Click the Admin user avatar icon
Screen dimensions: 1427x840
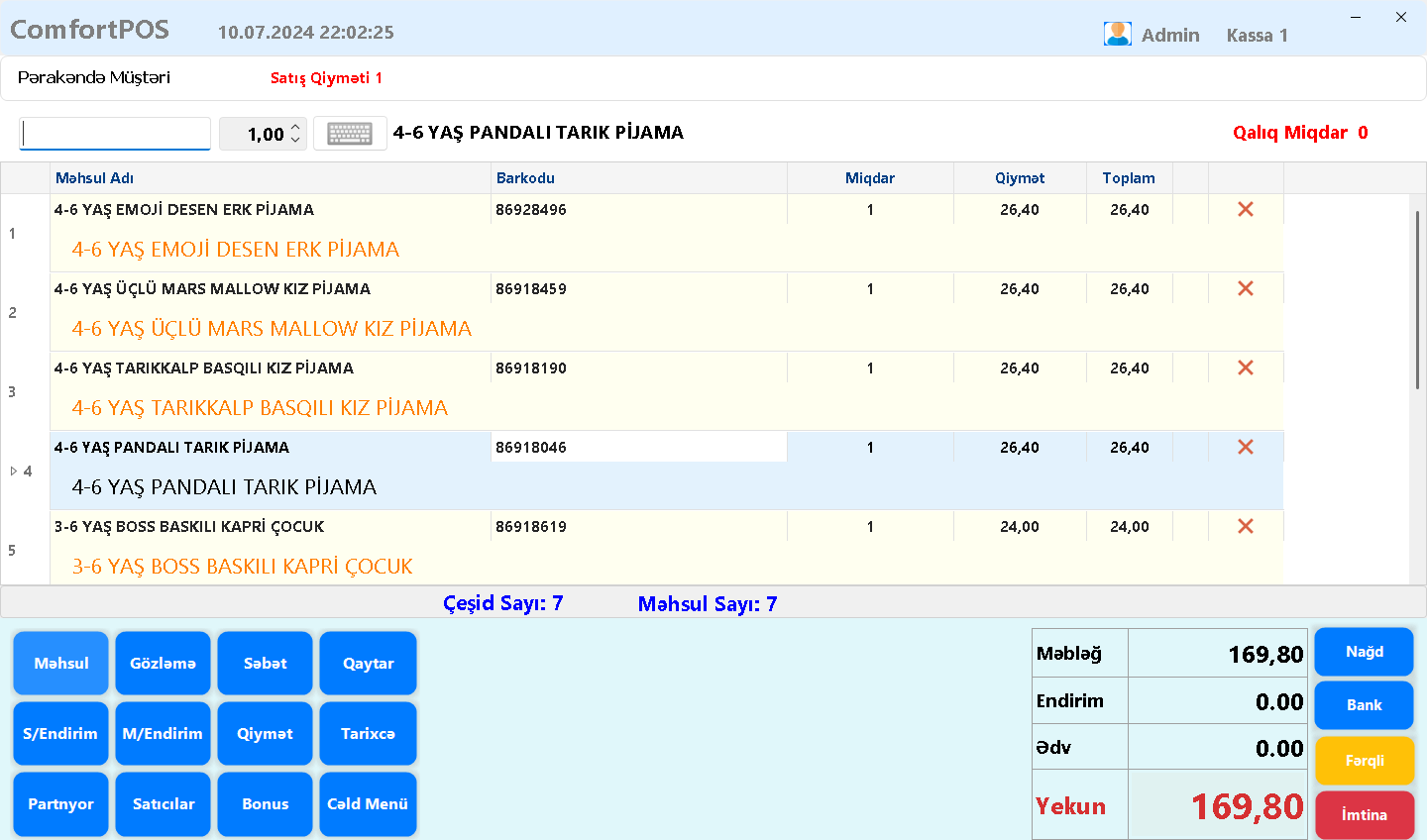tap(1118, 34)
